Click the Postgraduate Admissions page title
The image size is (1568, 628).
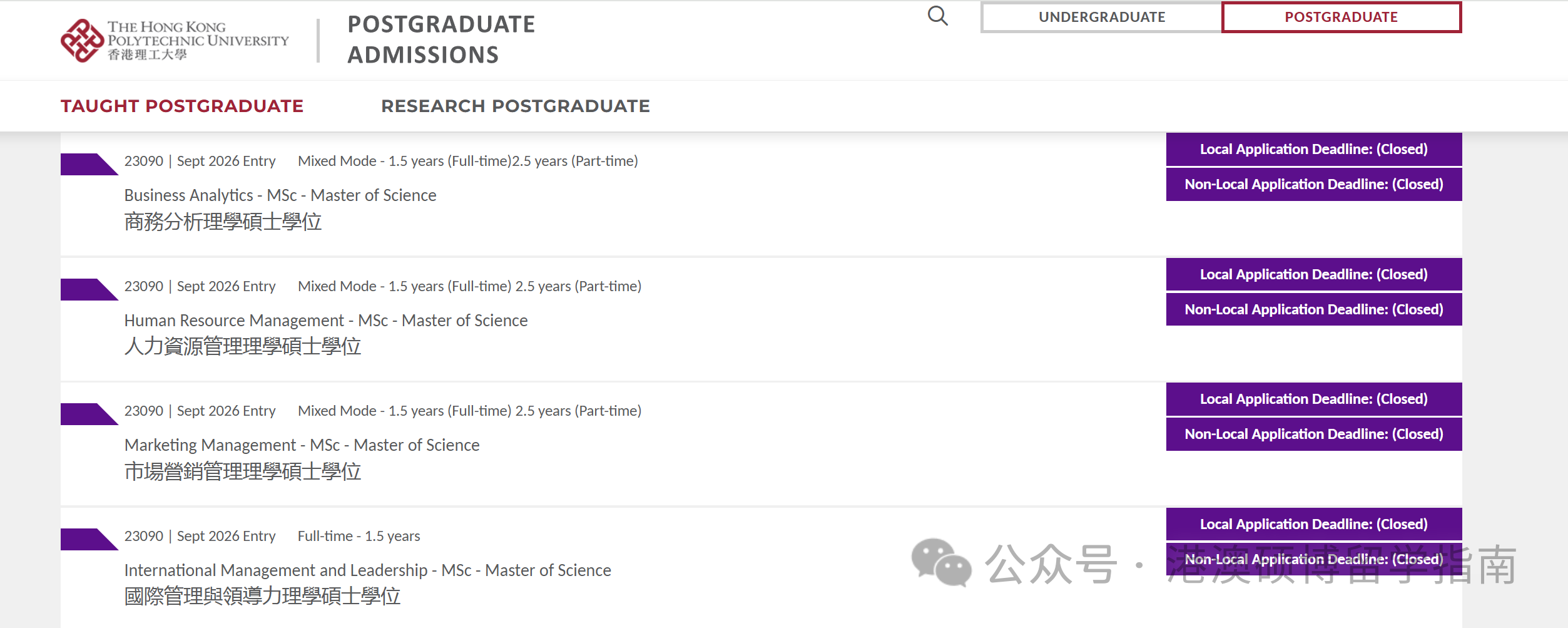[441, 39]
